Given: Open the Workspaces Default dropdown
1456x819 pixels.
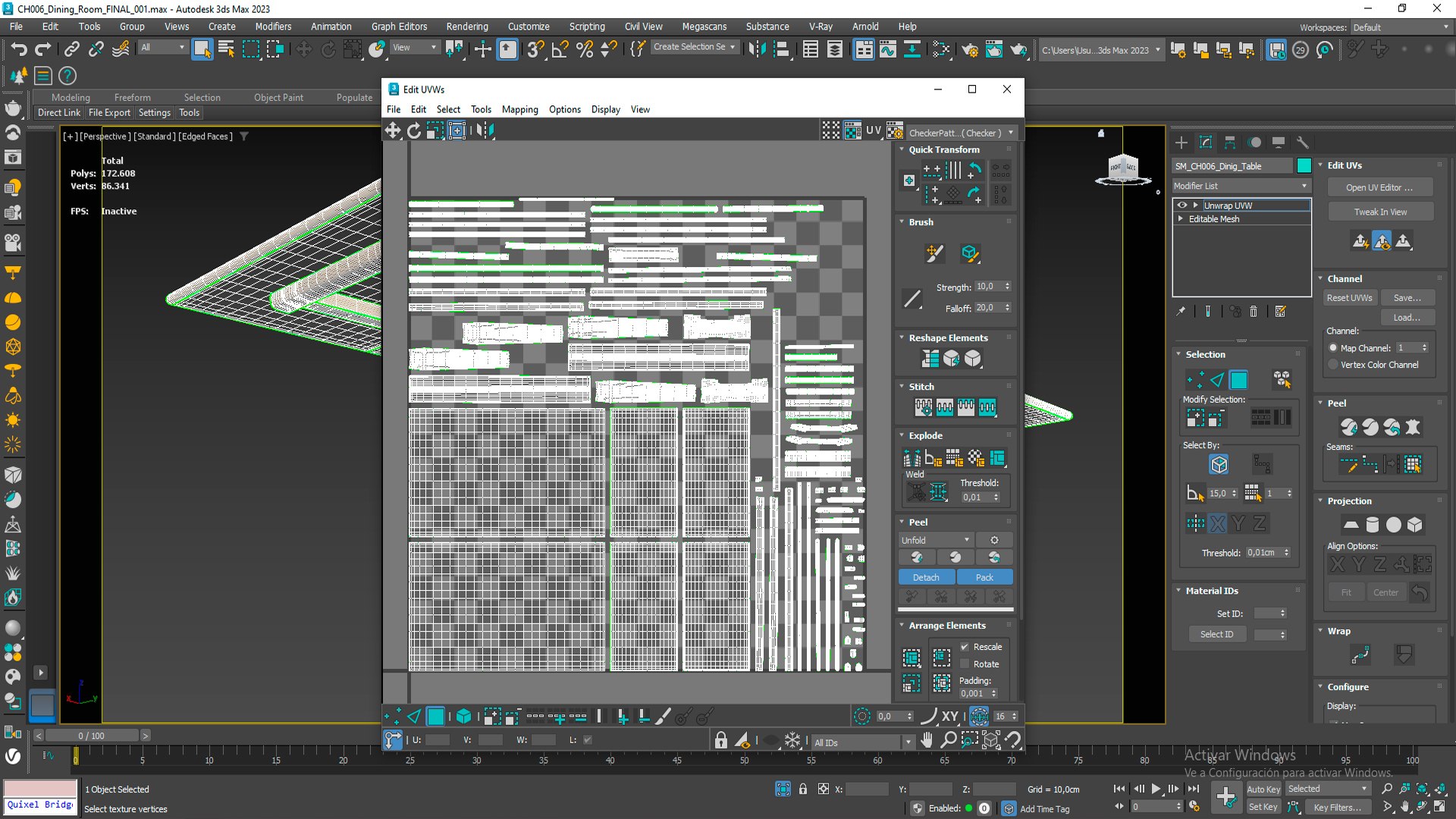Looking at the screenshot, I should 1401,27.
